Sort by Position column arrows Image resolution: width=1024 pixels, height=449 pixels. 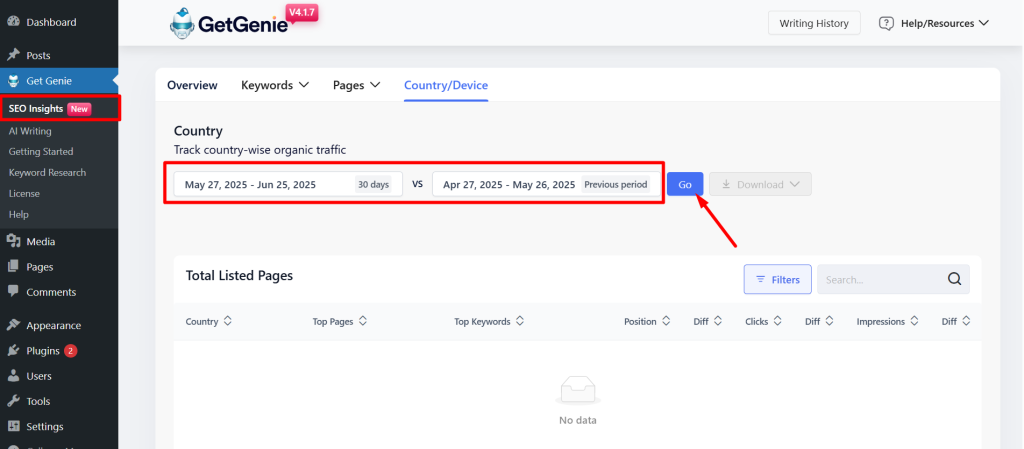666,321
